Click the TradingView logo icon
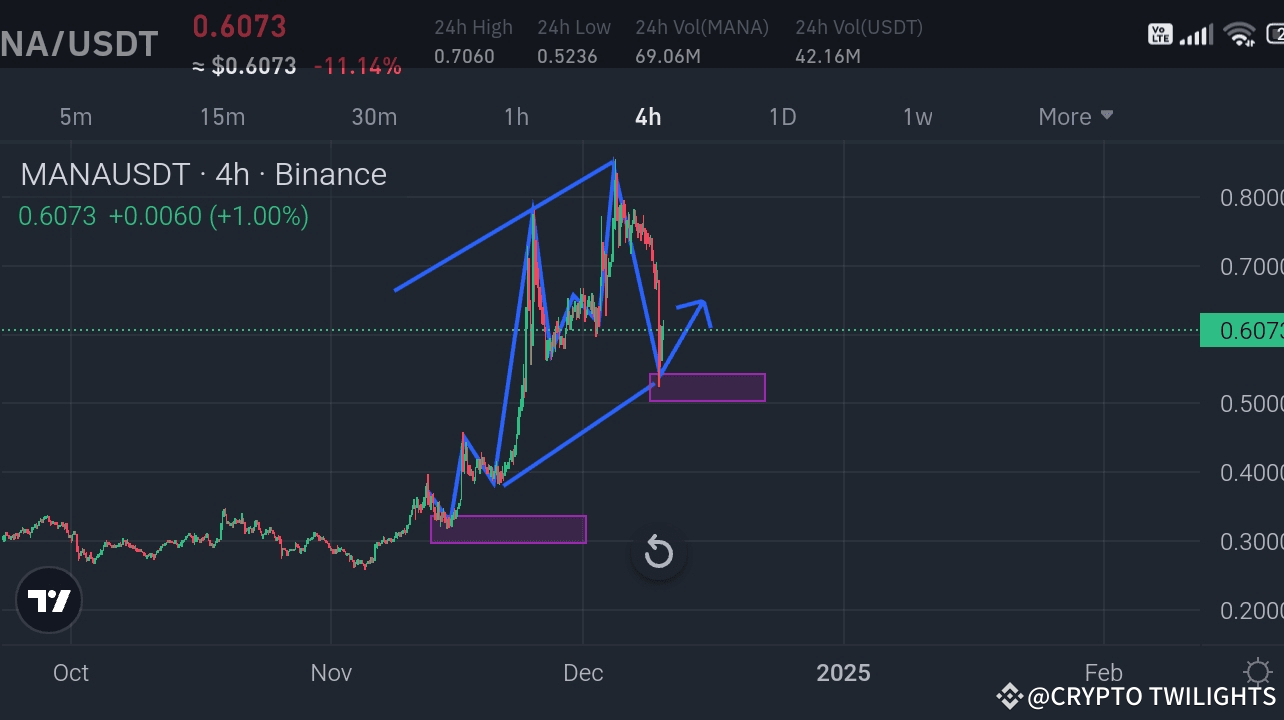 click(48, 600)
